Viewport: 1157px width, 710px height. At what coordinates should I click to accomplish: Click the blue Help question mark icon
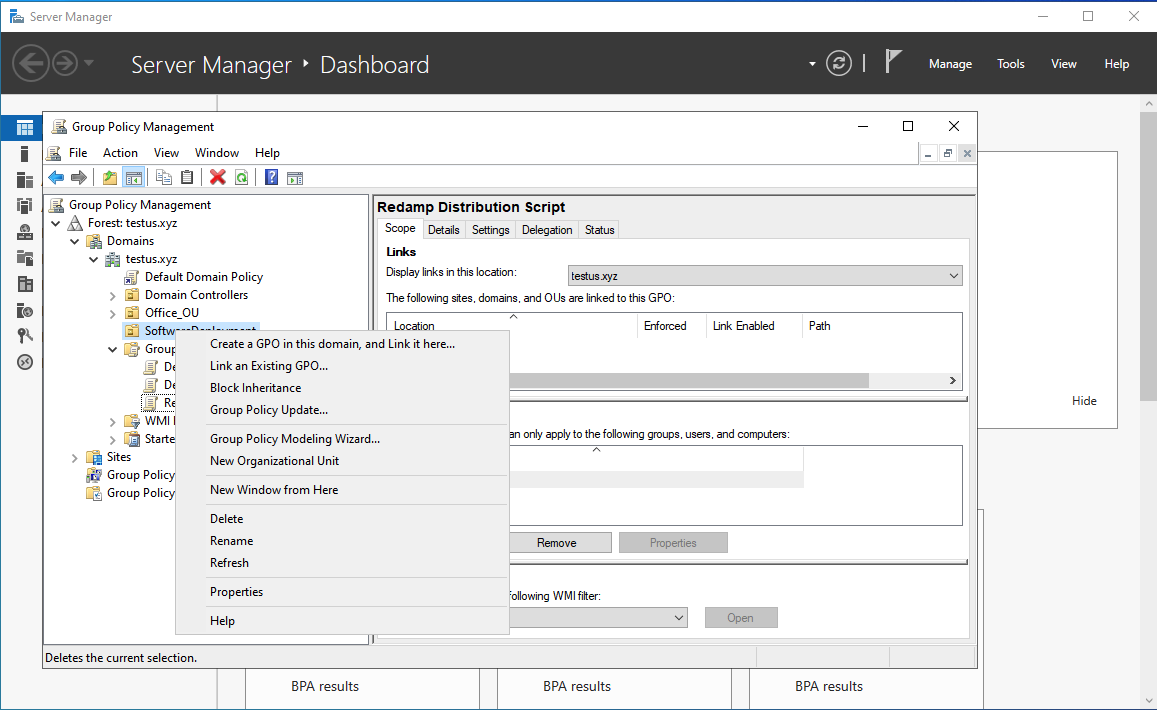(271, 178)
